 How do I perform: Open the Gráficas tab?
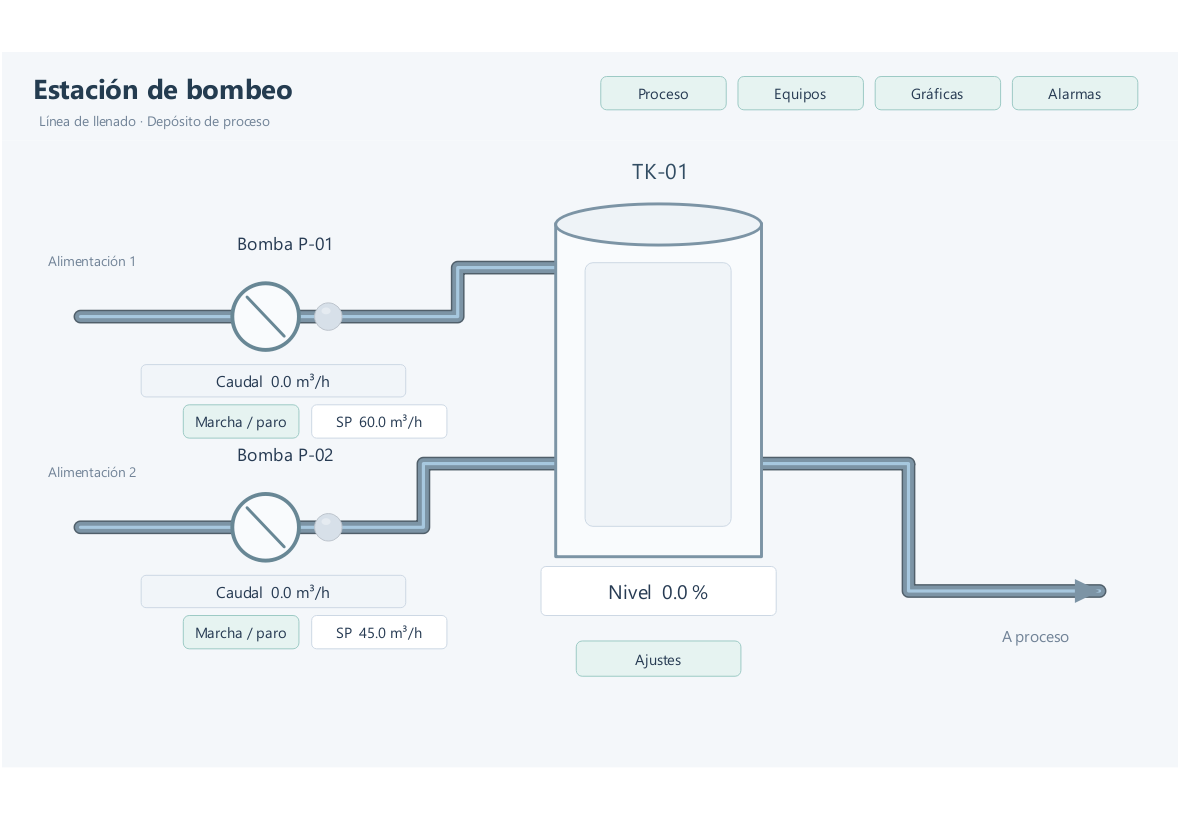(x=937, y=93)
